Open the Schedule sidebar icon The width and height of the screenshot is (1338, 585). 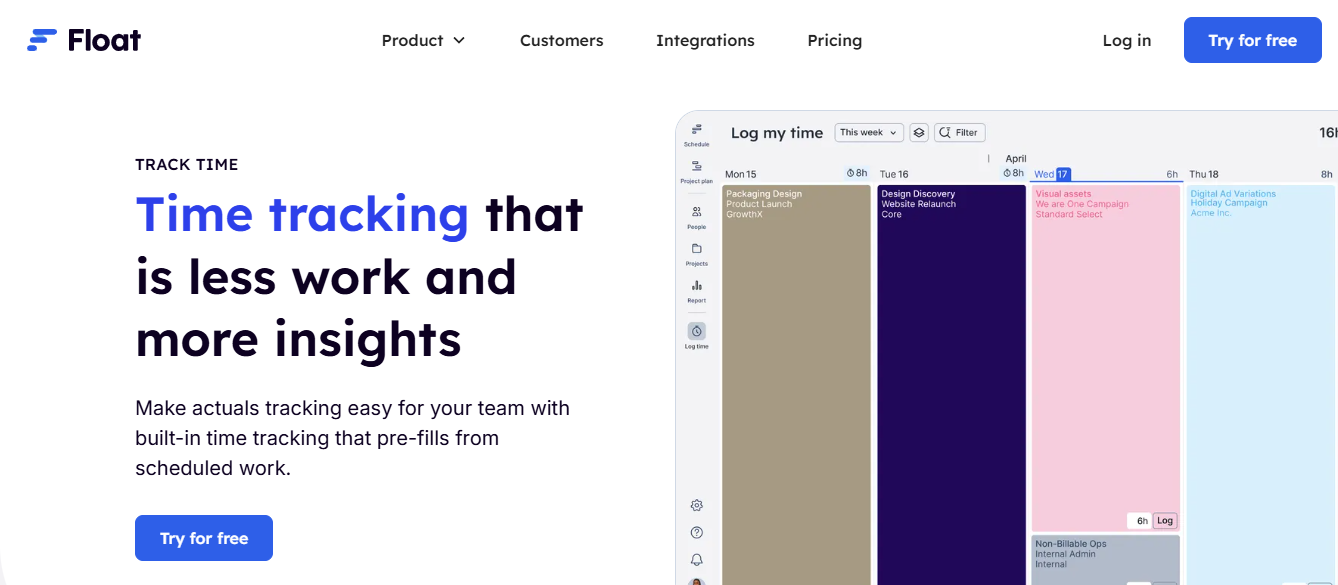(x=697, y=134)
